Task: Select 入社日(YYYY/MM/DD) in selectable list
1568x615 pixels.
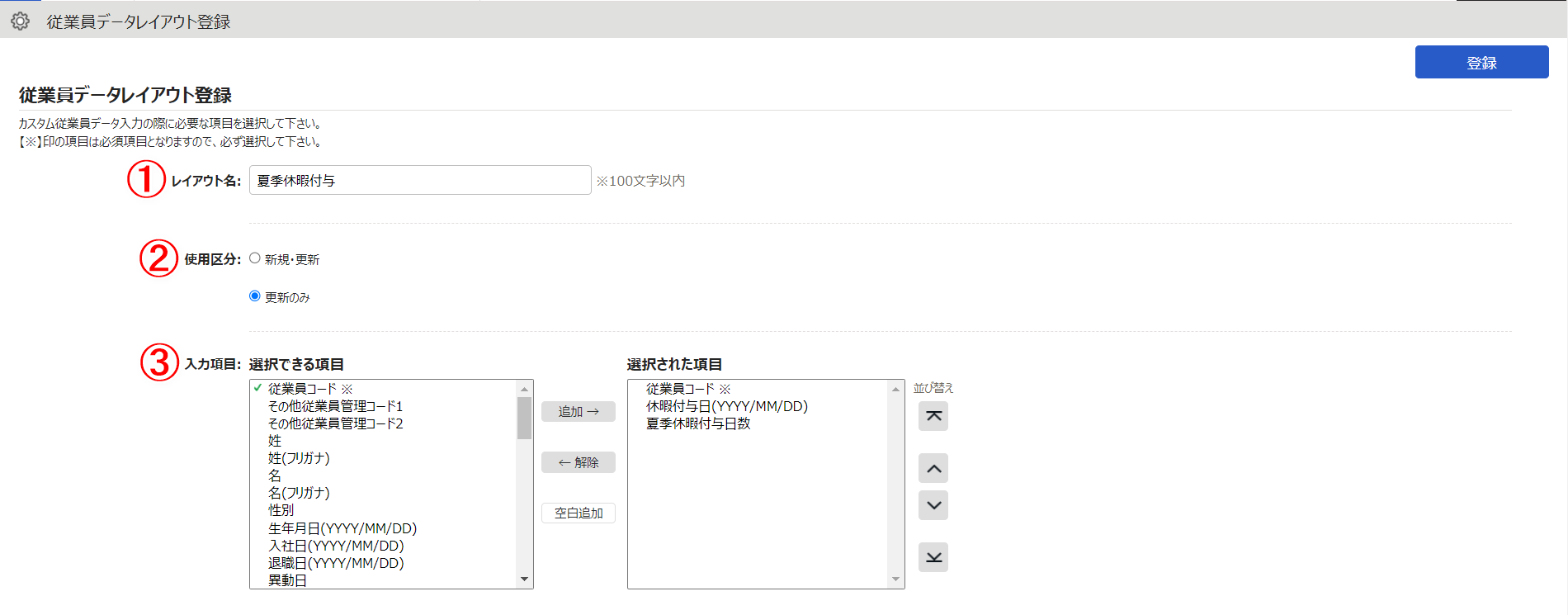Action: [x=336, y=546]
